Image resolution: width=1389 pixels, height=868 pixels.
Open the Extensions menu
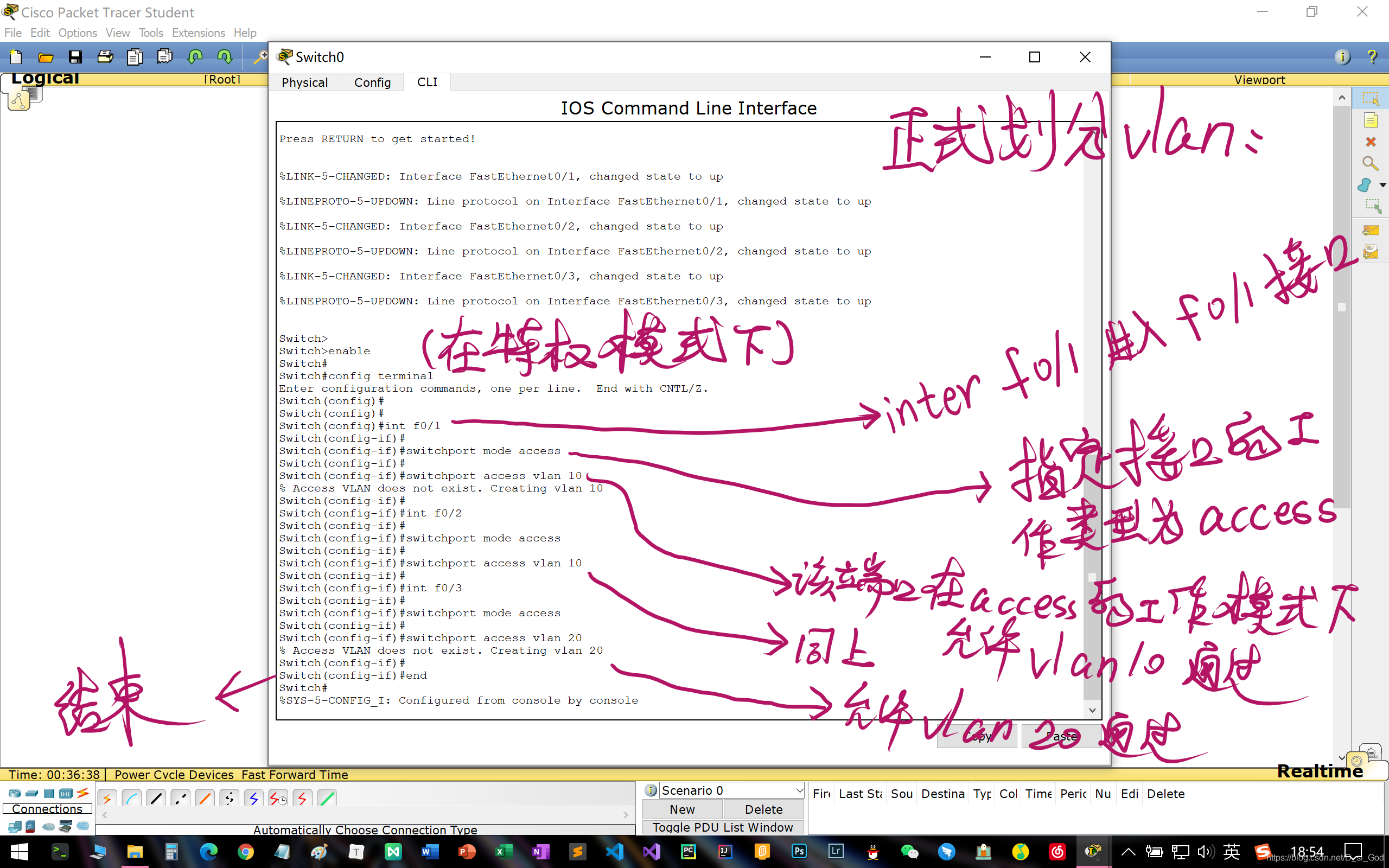pos(198,33)
